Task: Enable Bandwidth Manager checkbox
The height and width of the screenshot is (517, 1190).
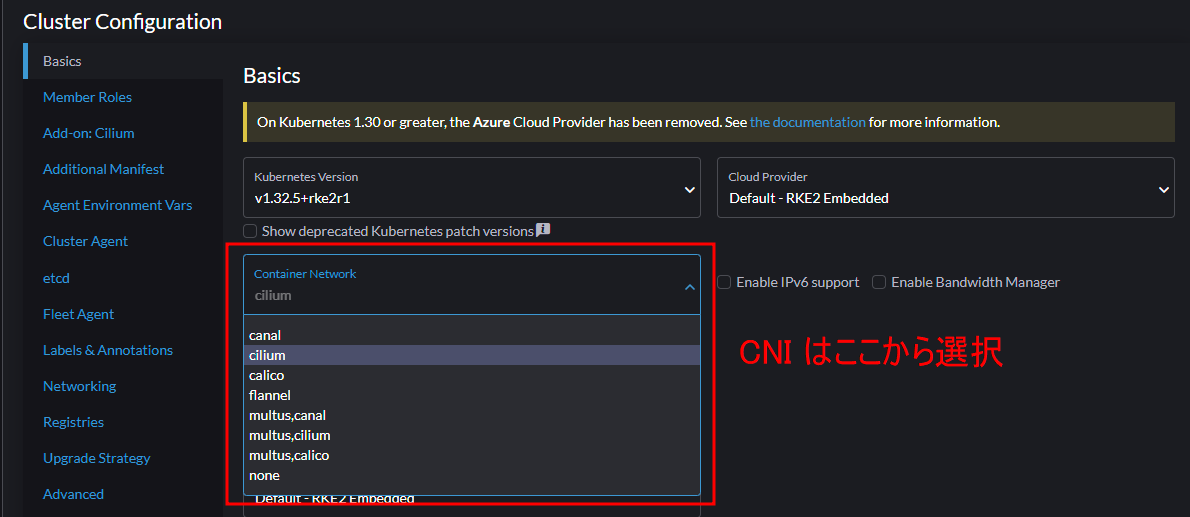Action: [x=879, y=282]
